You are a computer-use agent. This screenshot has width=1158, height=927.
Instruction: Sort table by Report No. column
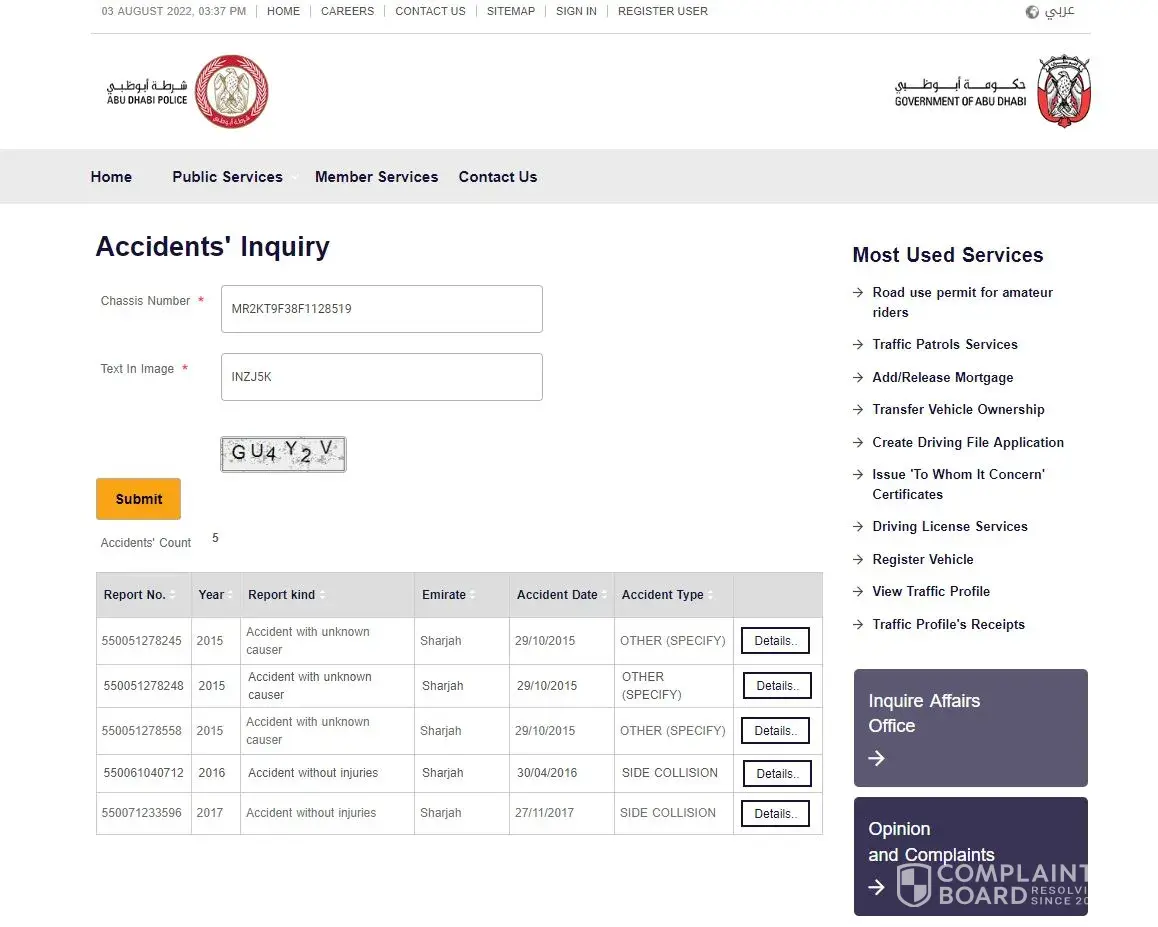point(172,595)
